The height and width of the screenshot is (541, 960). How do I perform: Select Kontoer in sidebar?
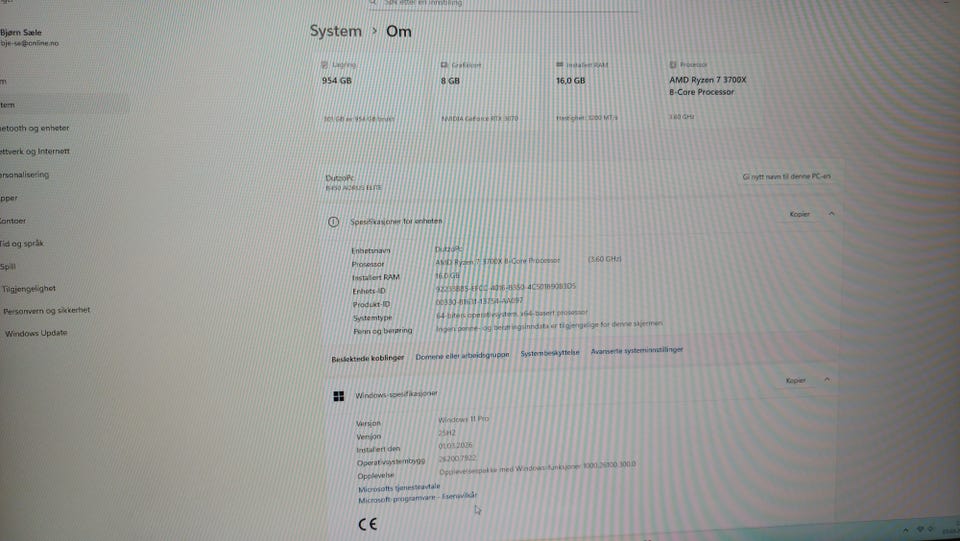coord(13,221)
